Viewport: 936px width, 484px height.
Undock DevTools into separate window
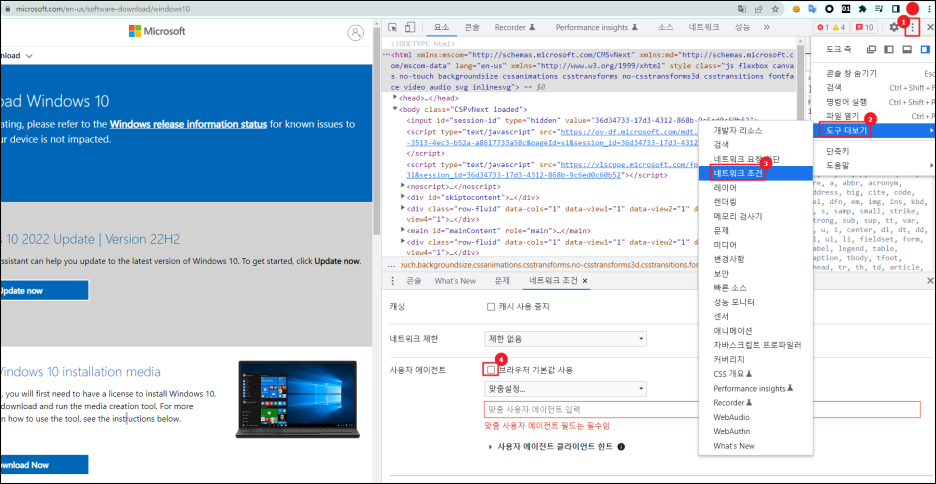tap(872, 50)
